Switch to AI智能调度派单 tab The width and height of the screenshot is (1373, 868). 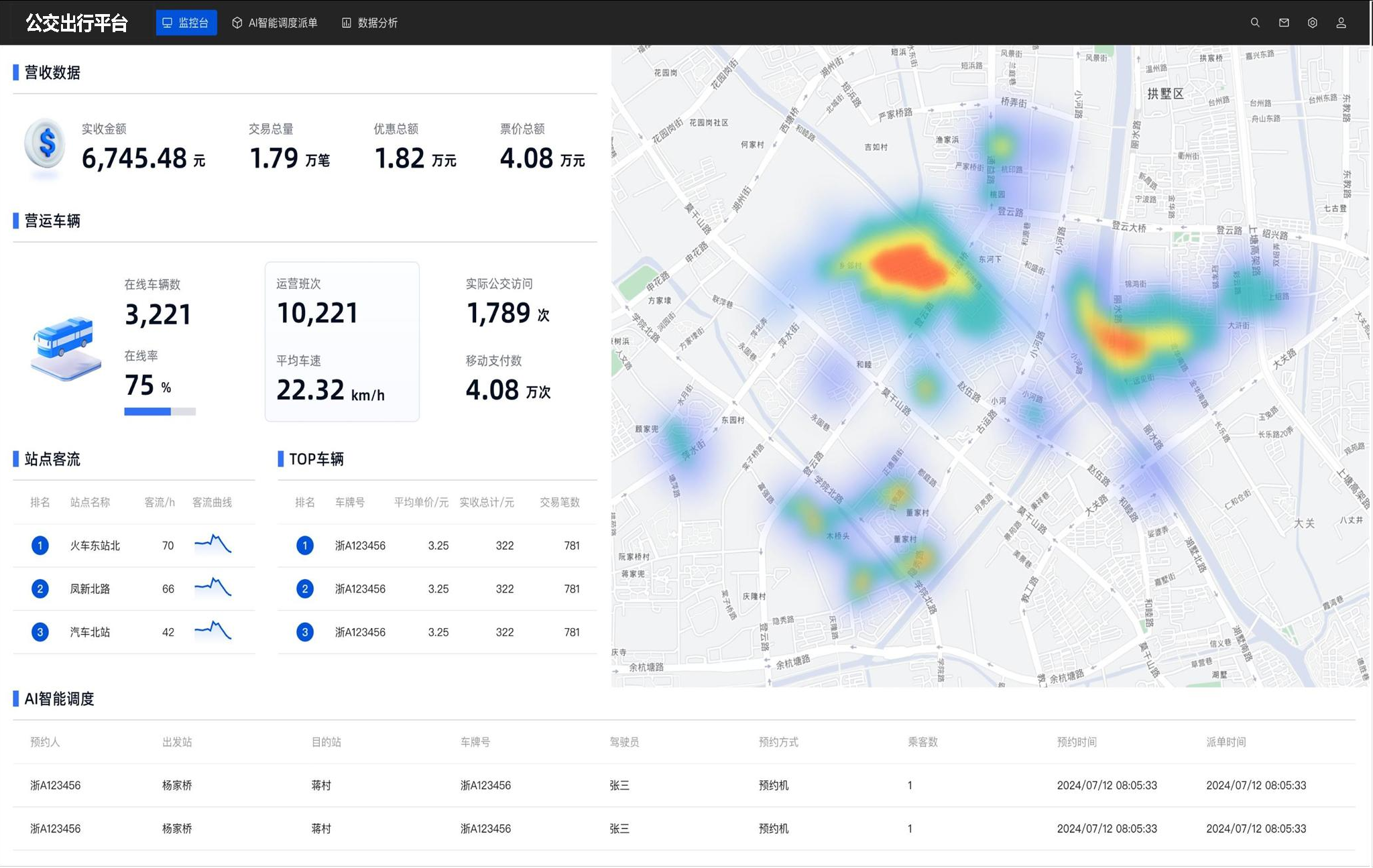275,23
